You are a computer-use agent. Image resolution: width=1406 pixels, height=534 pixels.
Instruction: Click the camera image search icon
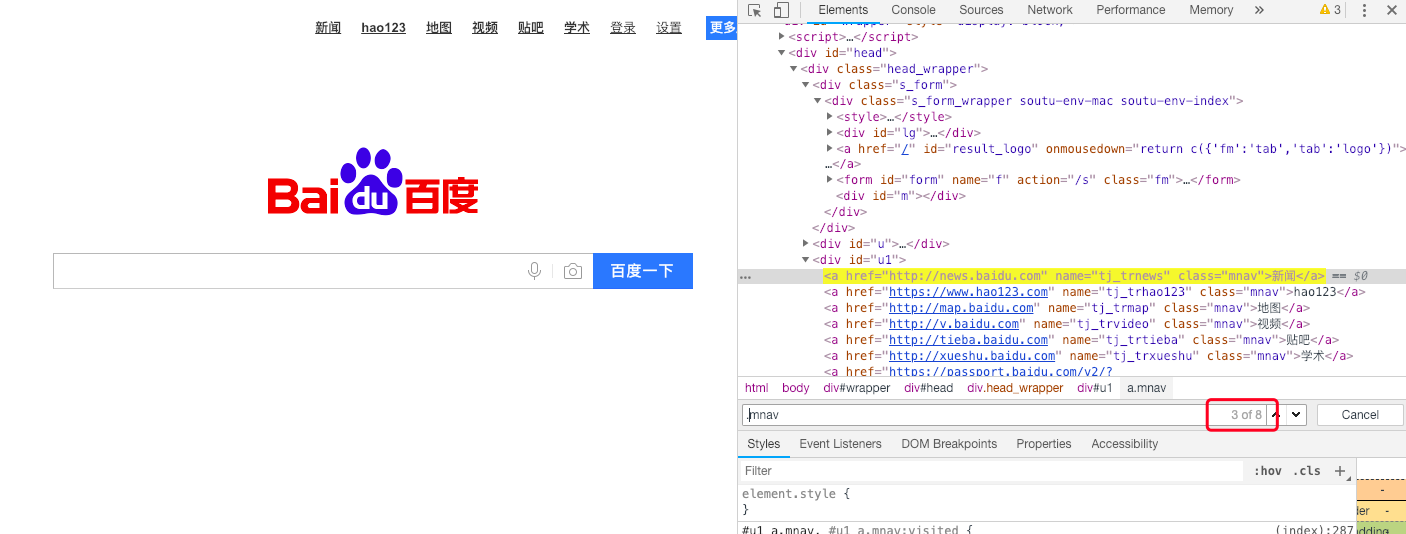573,271
